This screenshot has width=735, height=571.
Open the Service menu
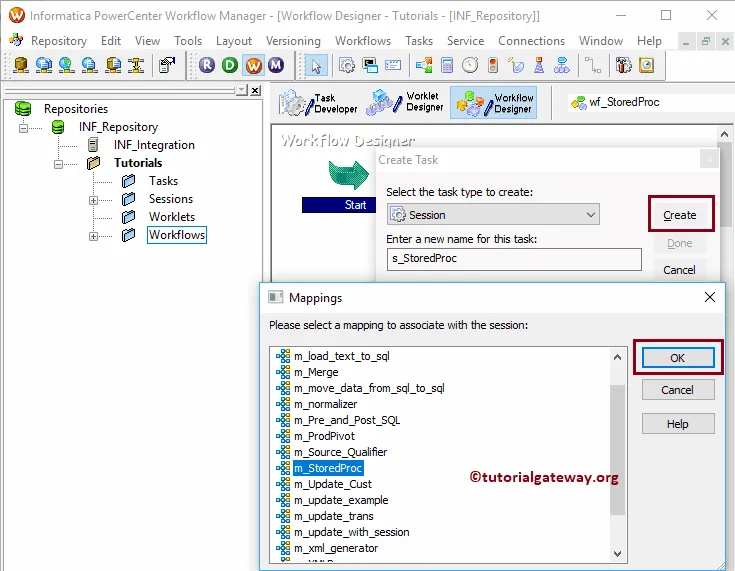pos(465,41)
